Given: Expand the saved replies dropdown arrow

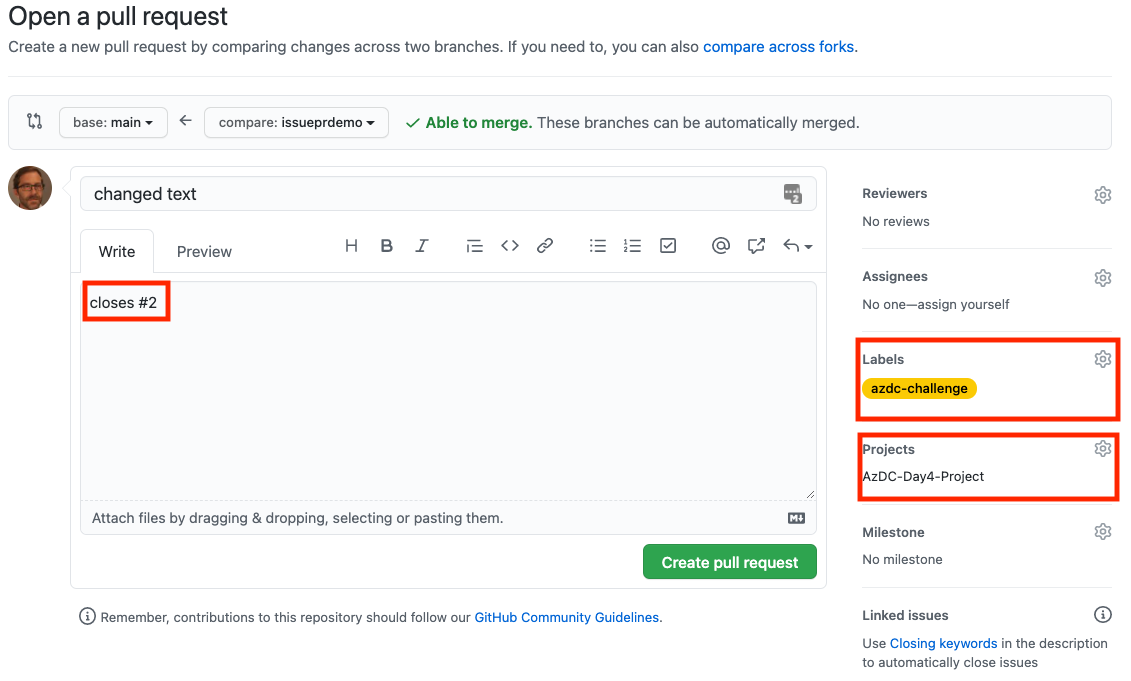Looking at the screenshot, I should (808, 245).
